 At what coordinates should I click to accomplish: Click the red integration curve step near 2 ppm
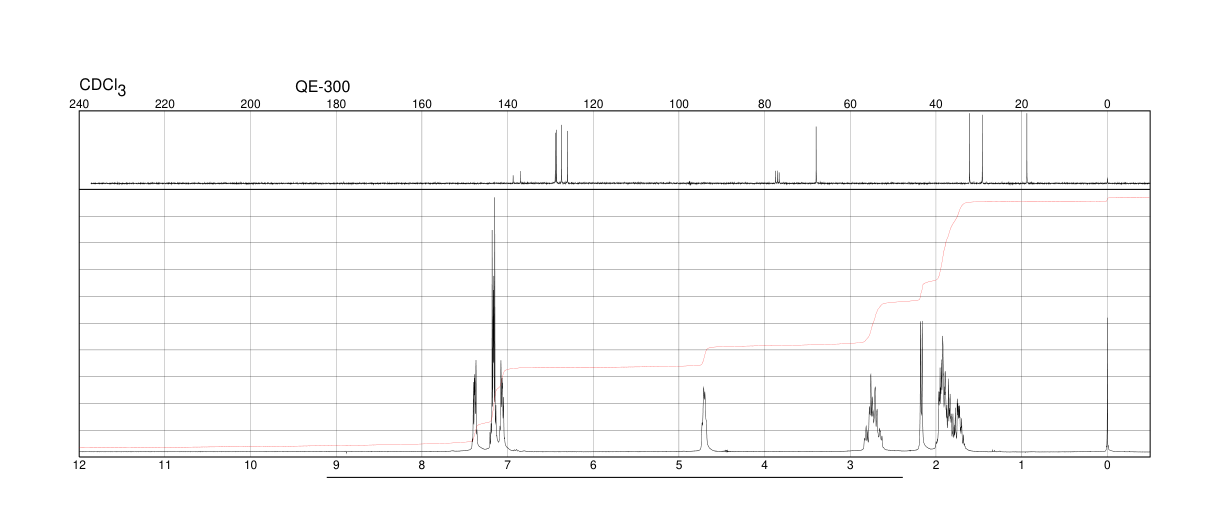(945, 240)
